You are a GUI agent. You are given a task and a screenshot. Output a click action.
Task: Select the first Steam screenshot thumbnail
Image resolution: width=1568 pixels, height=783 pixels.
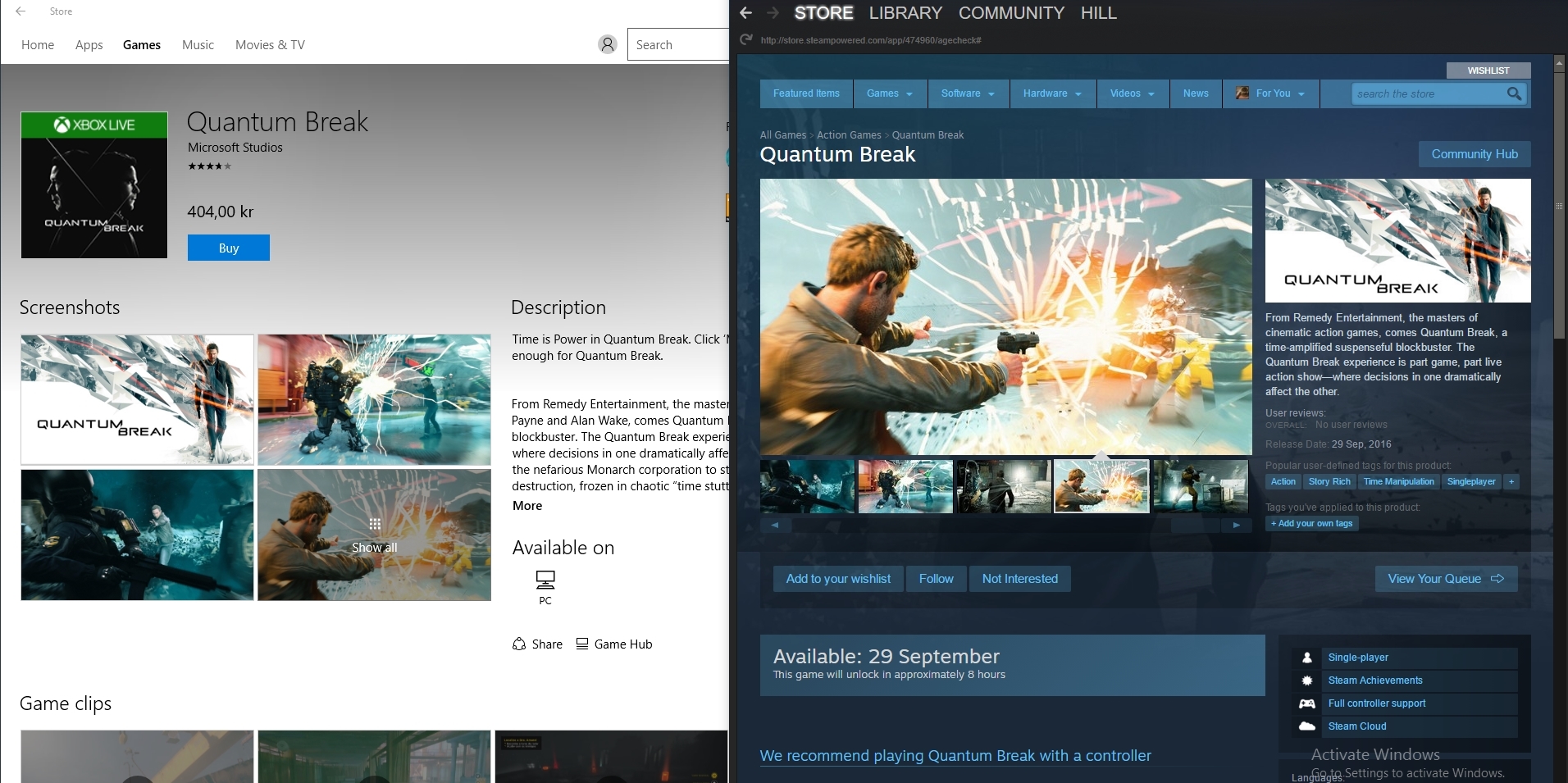[x=807, y=486]
